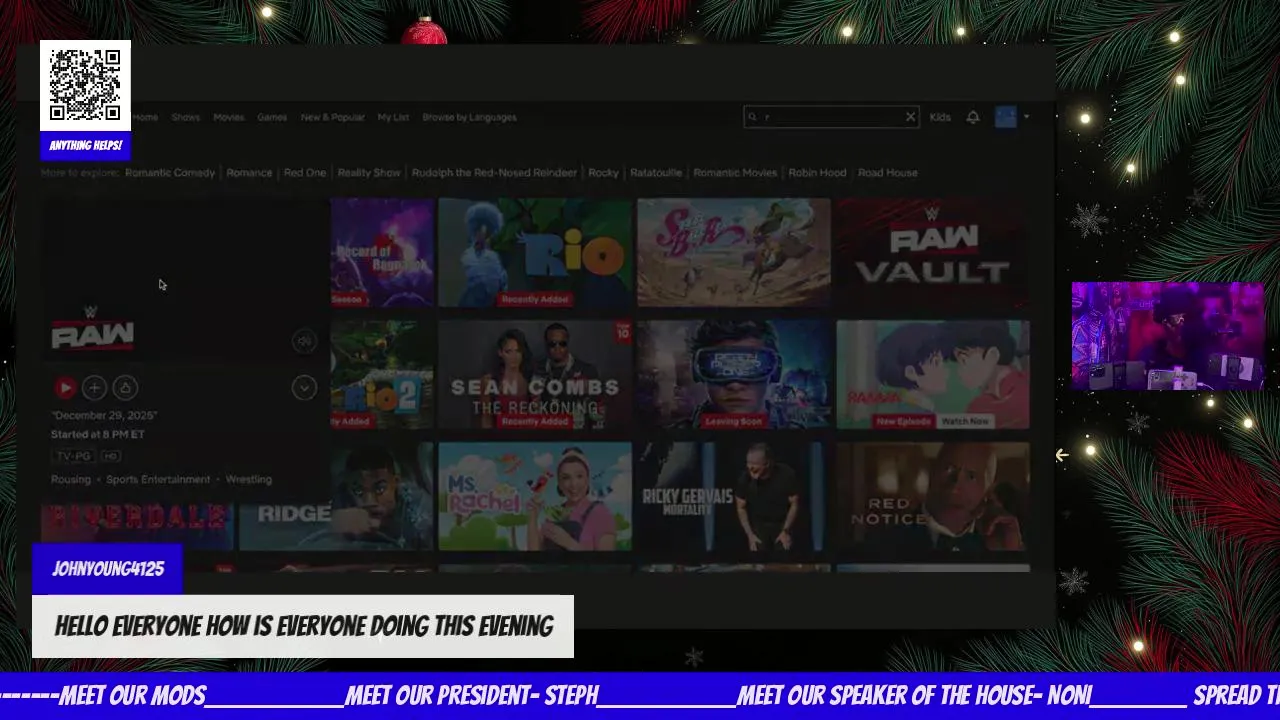Open the profile avatar in the Netflix header

[1006, 117]
